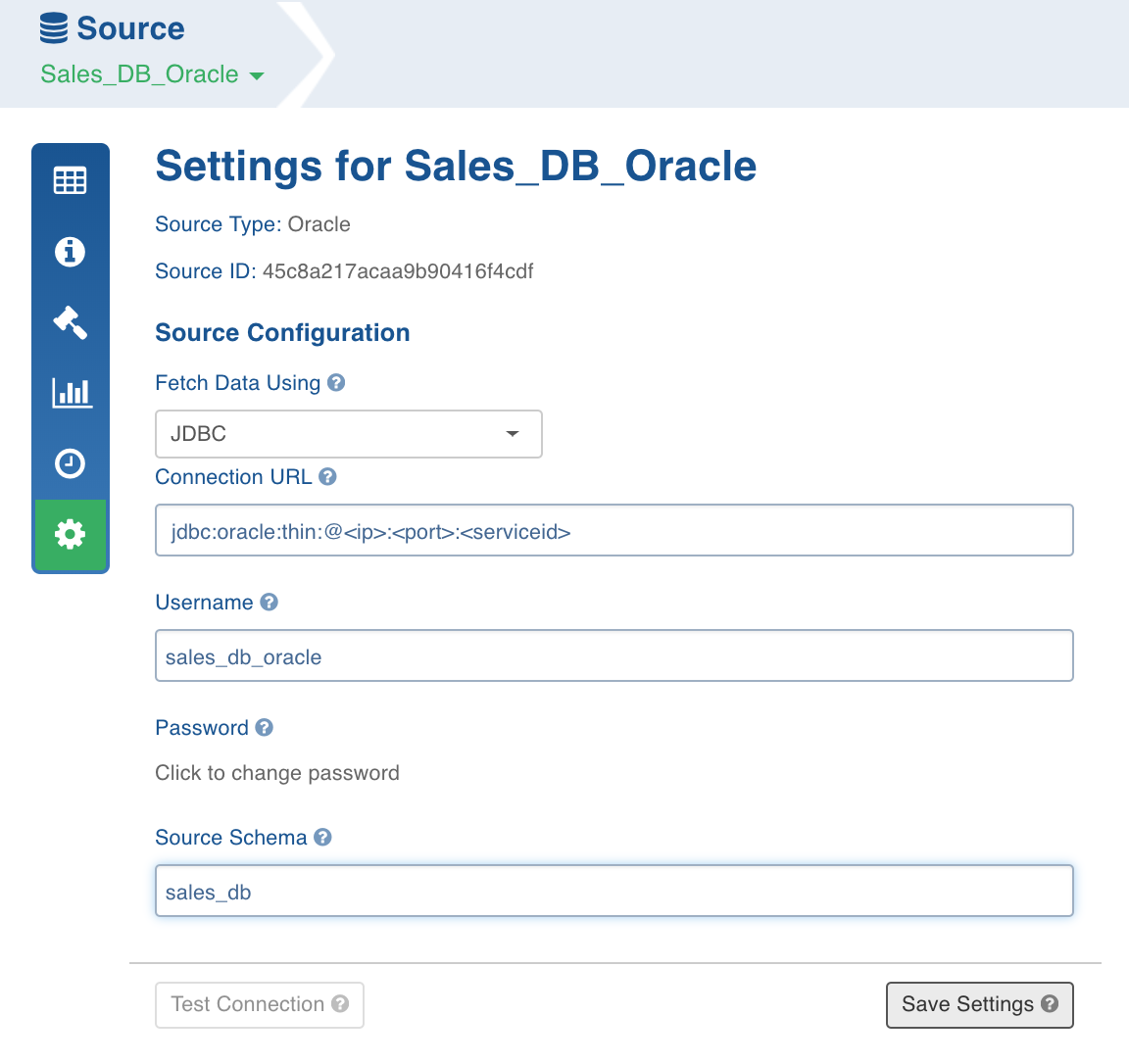Click help icon inside Test Connection button
The width and height of the screenshot is (1129, 1064).
340,1003
